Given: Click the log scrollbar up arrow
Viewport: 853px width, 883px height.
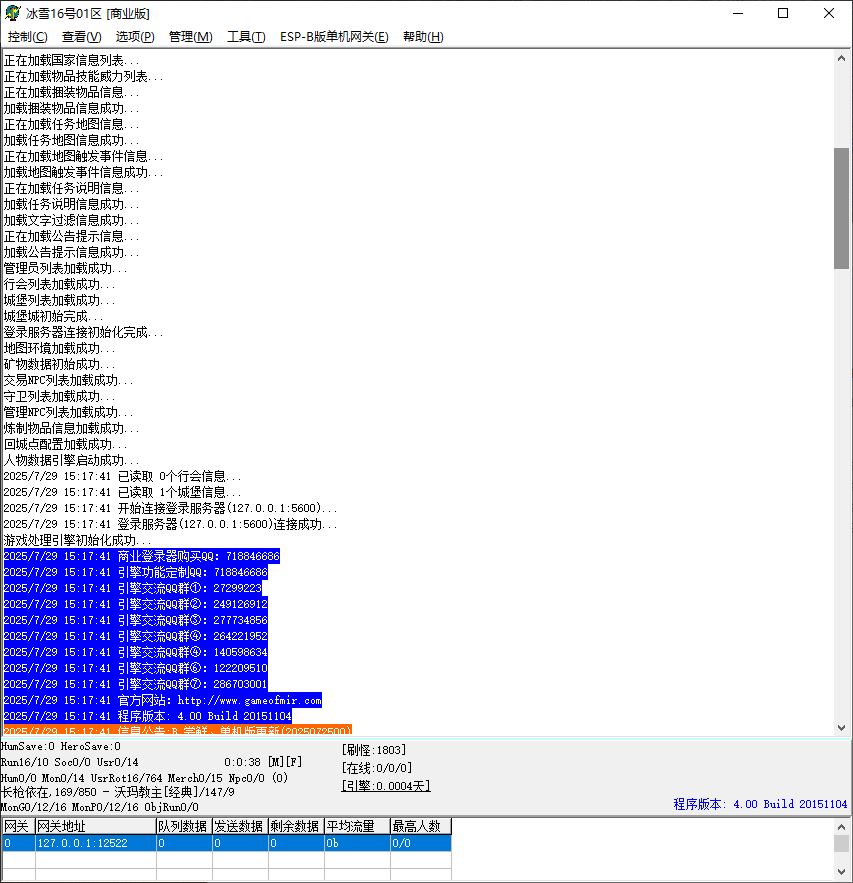Looking at the screenshot, I should tap(841, 58).
